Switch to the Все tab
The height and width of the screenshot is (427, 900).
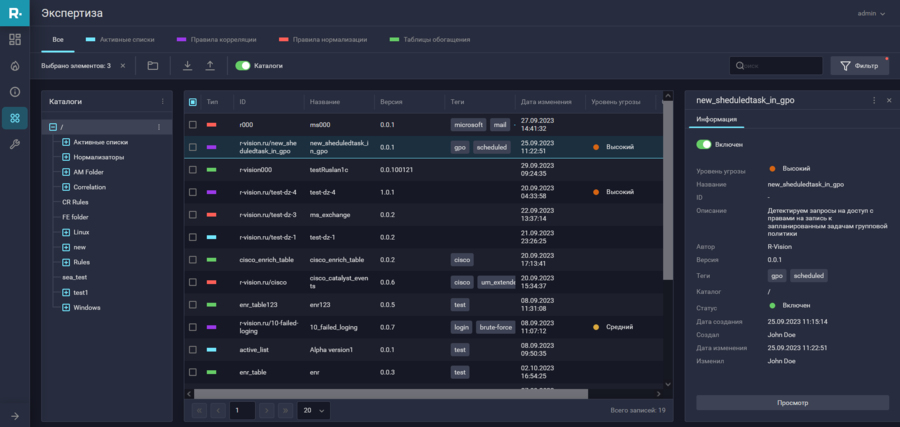tap(58, 40)
